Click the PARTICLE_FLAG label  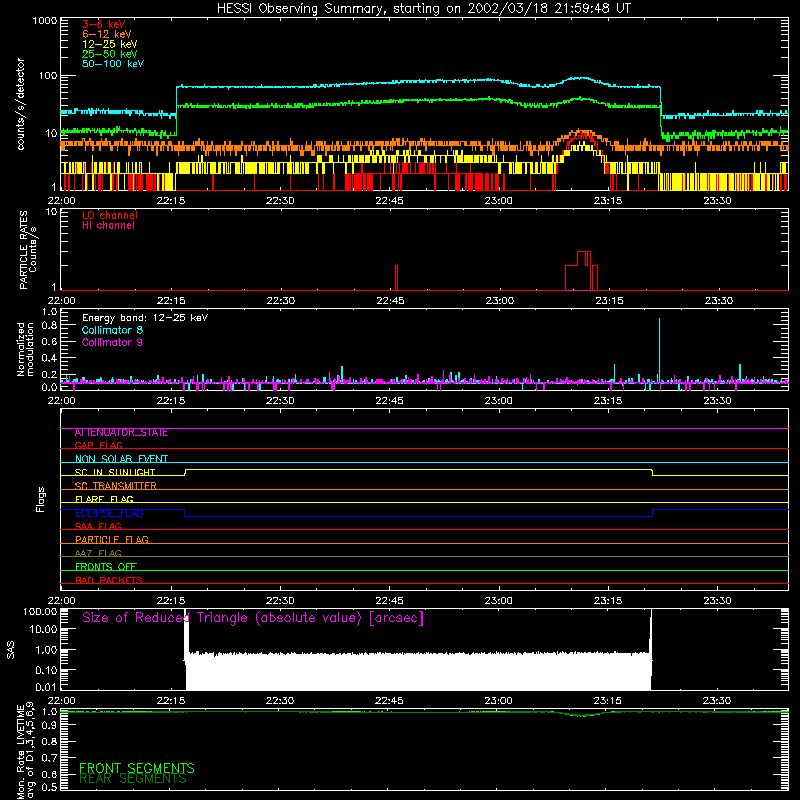point(112,540)
